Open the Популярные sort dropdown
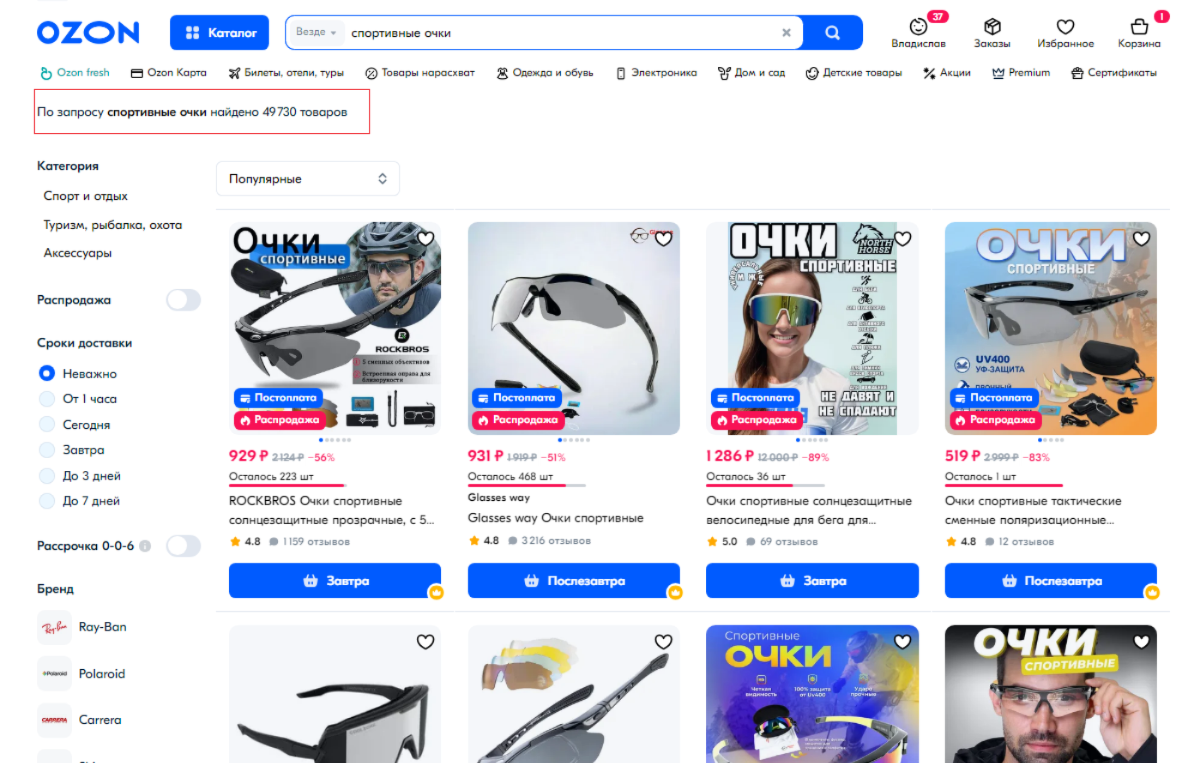Screen dimensions: 1182x763 308,179
